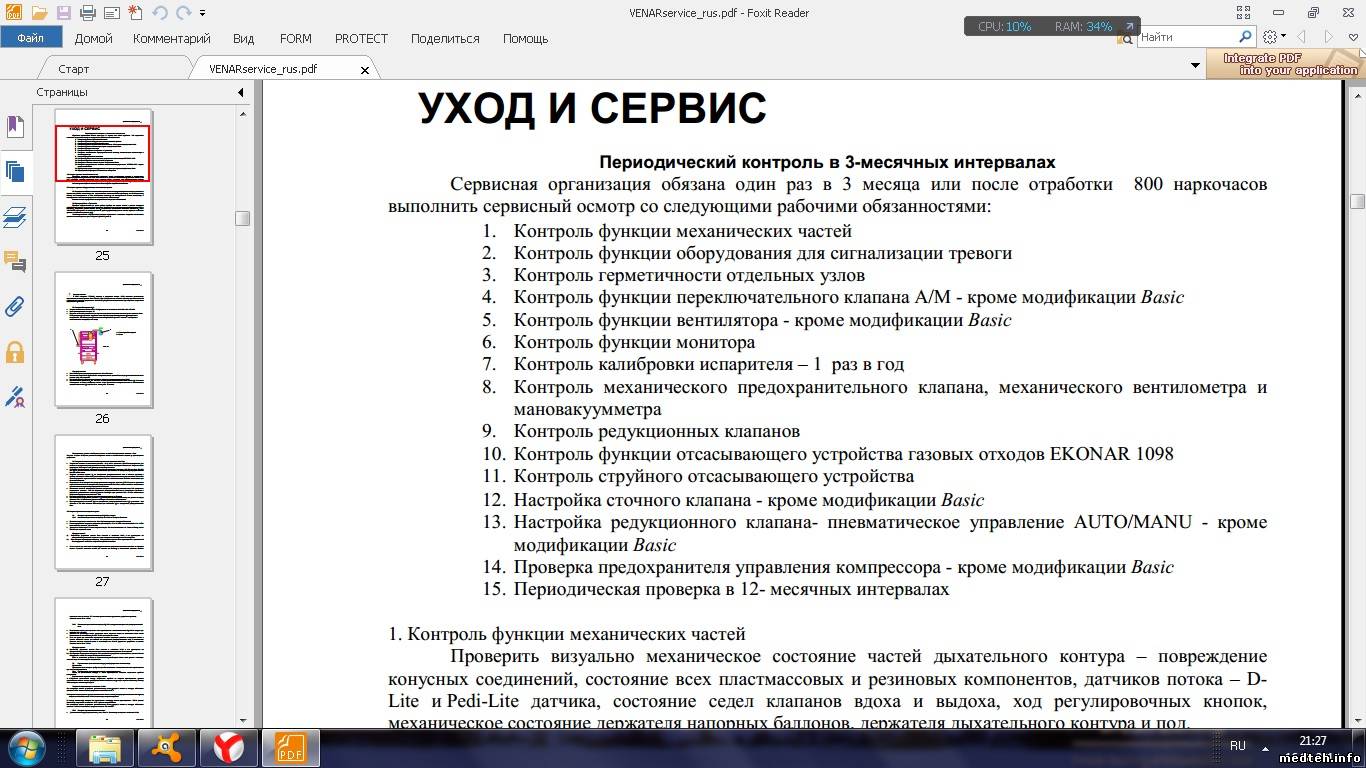Viewport: 1366px width, 768px height.
Task: Open the Layers panel icon
Action: 15,217
